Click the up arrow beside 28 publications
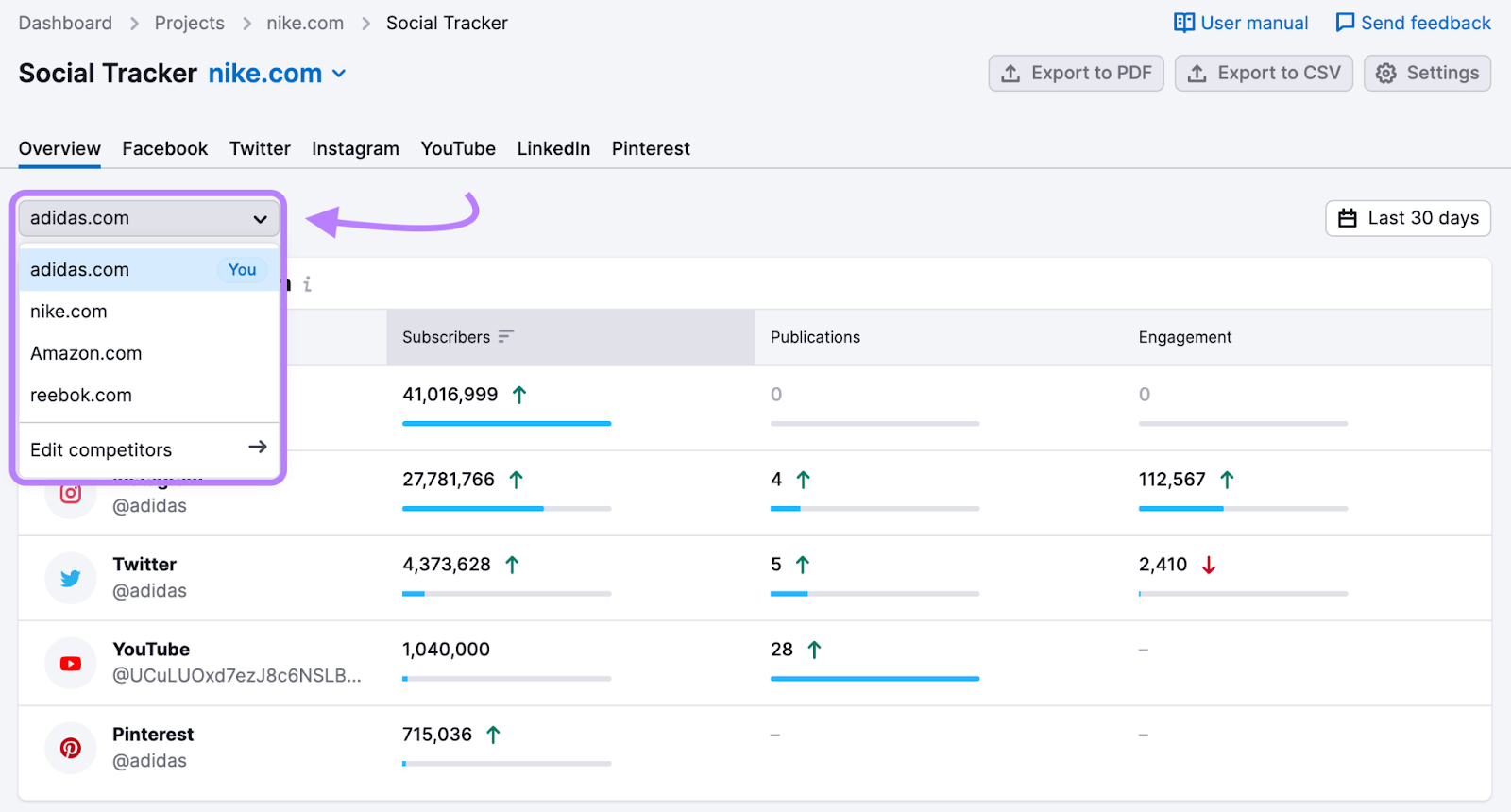Viewport: 1511px width, 812px height. pyautogui.click(x=814, y=650)
